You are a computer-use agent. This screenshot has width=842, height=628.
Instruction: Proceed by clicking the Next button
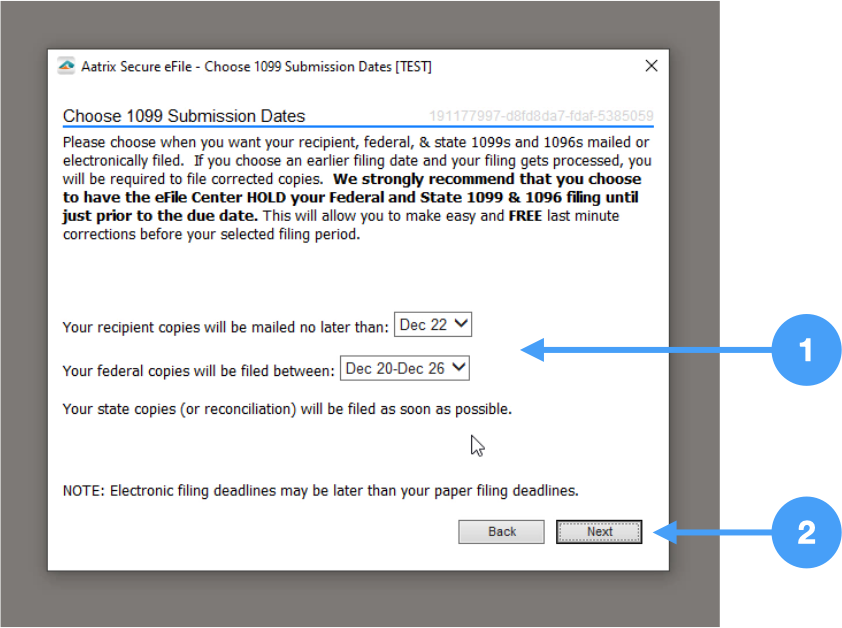(599, 532)
